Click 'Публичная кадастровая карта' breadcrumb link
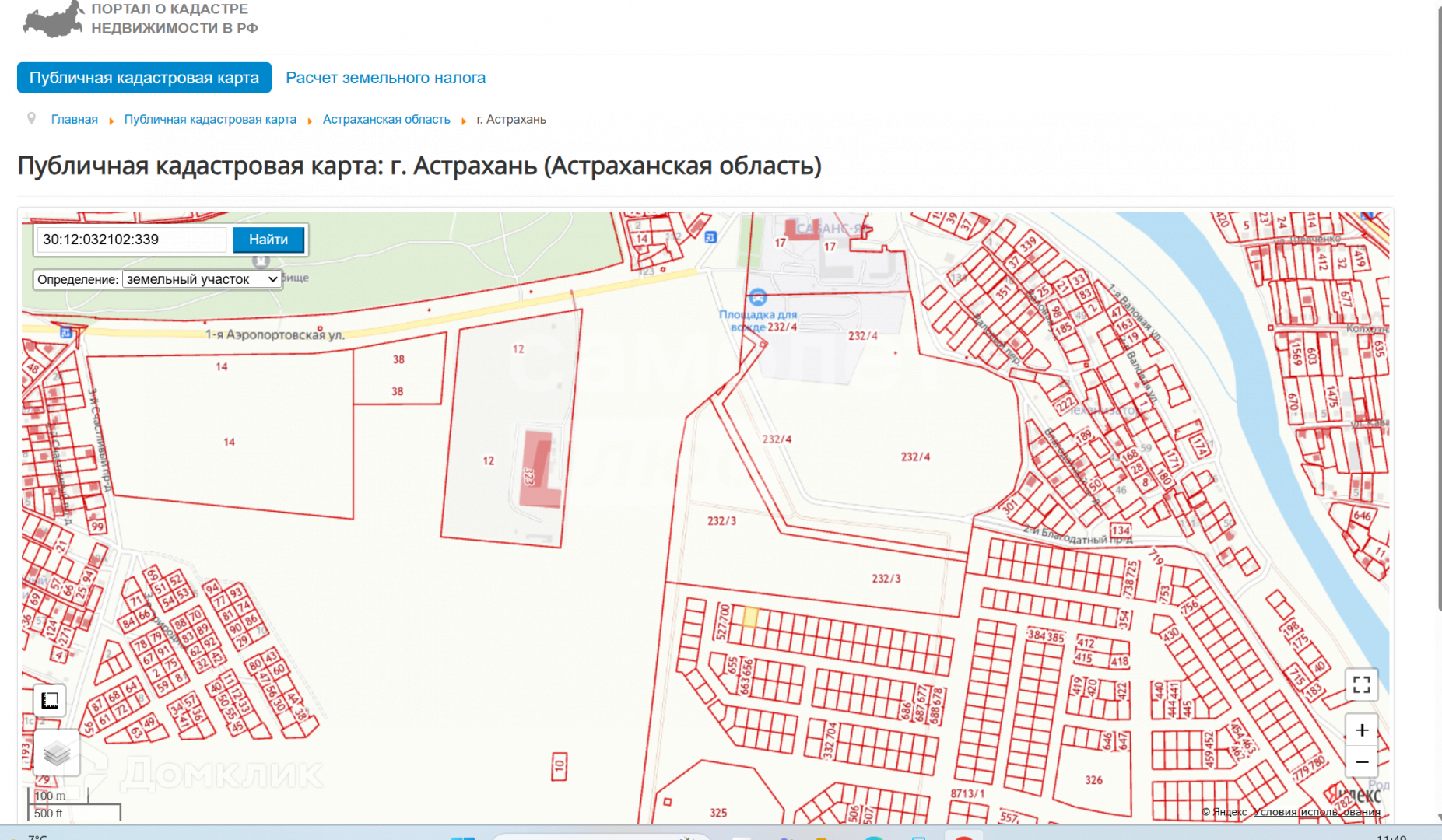 (210, 120)
